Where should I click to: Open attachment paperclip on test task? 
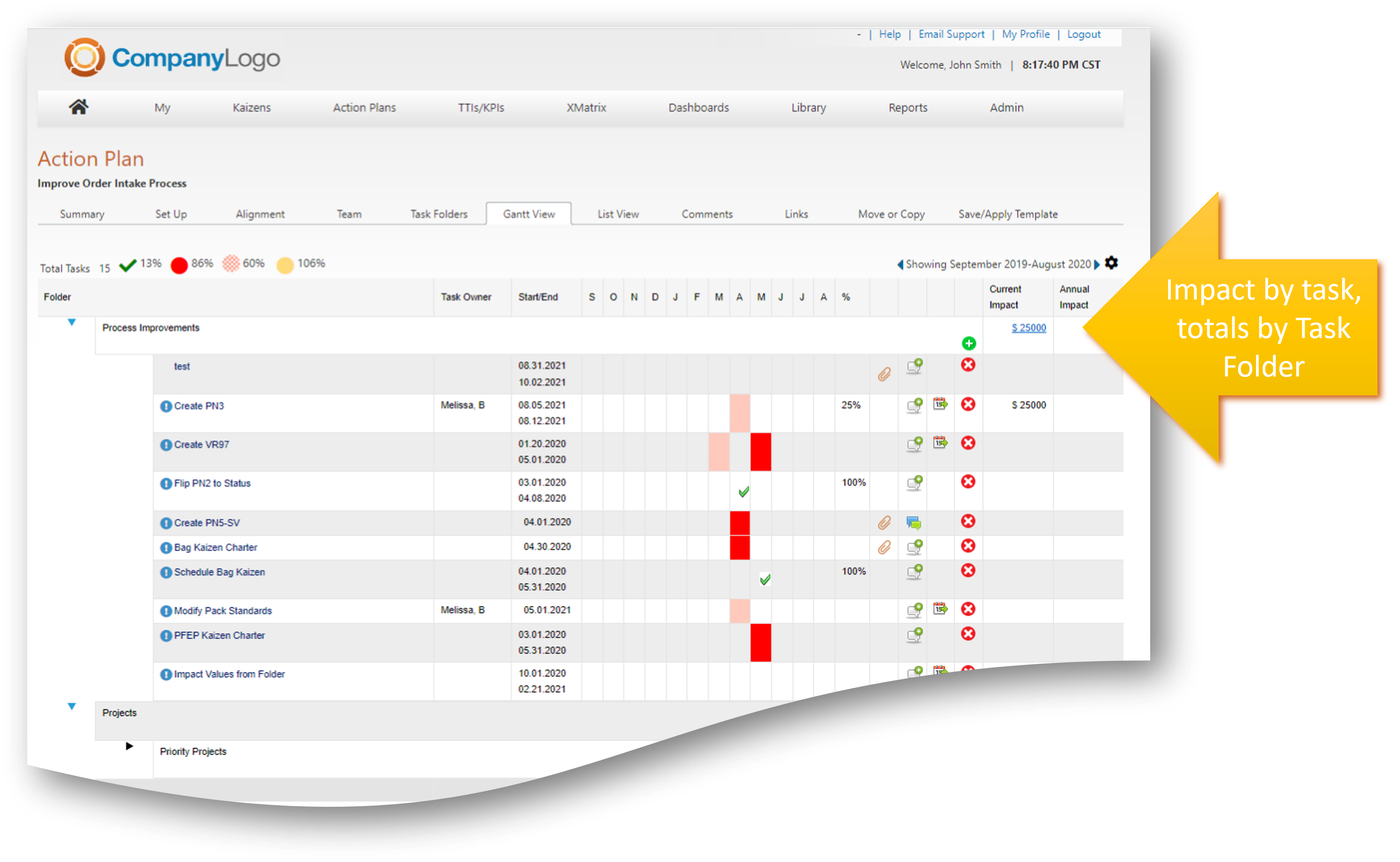[x=884, y=374]
